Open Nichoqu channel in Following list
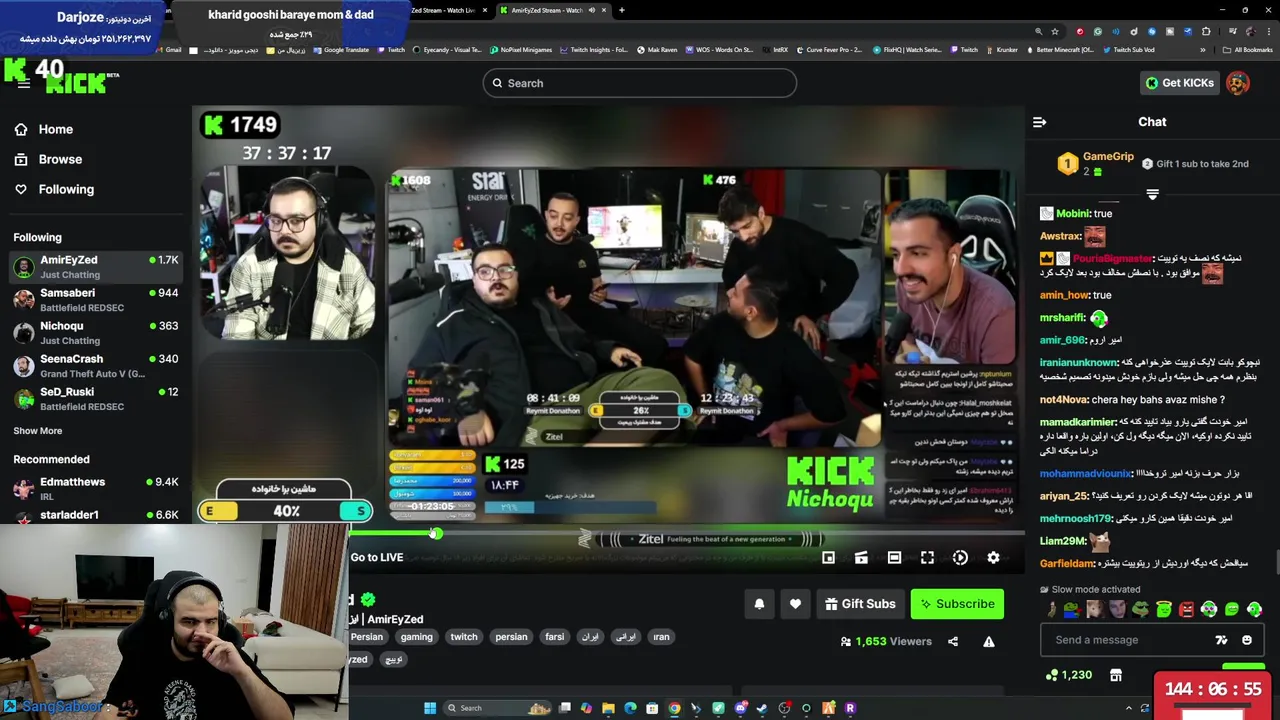The width and height of the screenshot is (1280, 720). [x=95, y=333]
